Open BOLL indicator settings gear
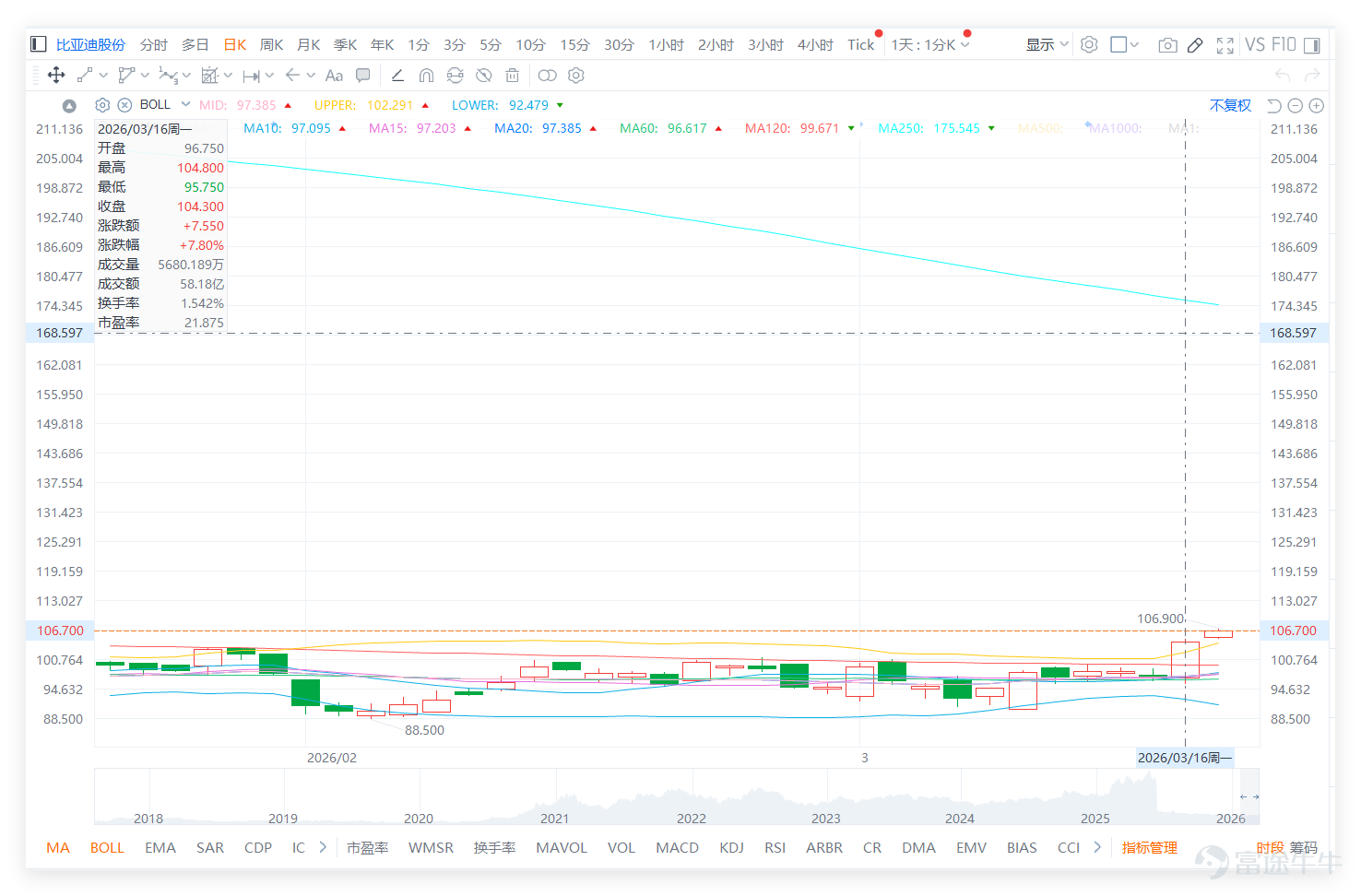Screen dimensions: 1361x896 (x=102, y=105)
